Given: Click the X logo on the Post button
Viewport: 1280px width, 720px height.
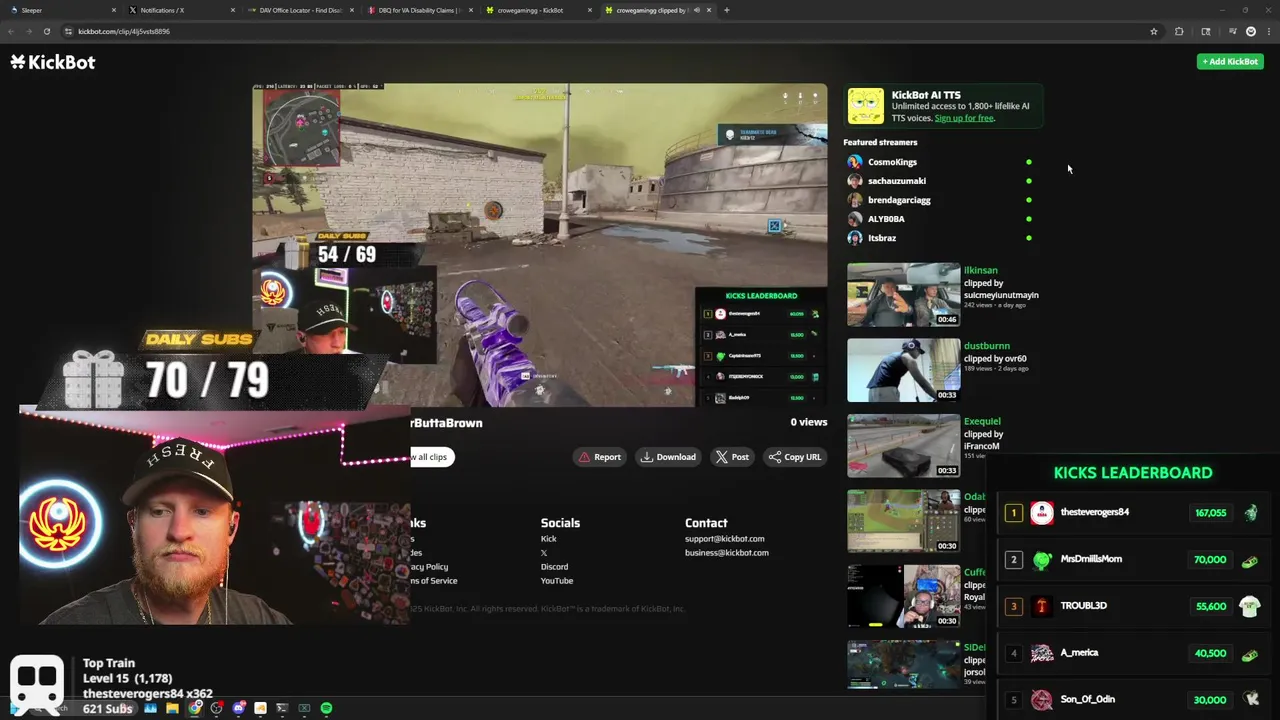Looking at the screenshot, I should 721,457.
